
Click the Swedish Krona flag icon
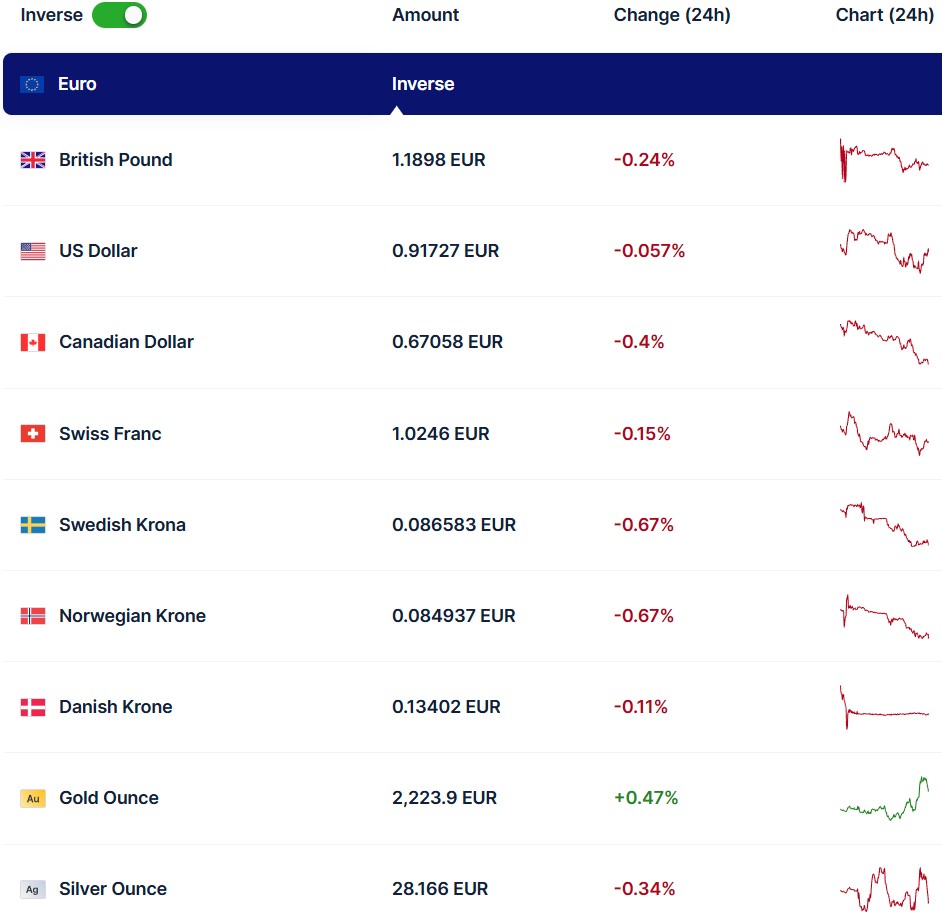pos(33,525)
